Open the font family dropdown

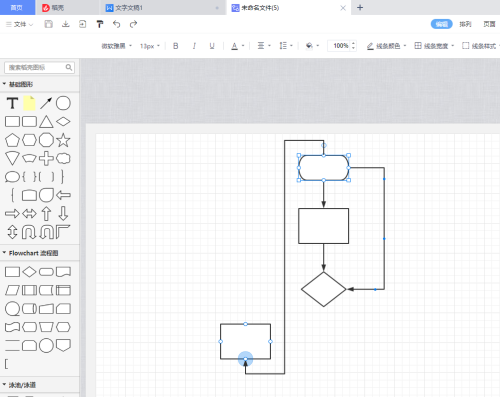click(117, 46)
